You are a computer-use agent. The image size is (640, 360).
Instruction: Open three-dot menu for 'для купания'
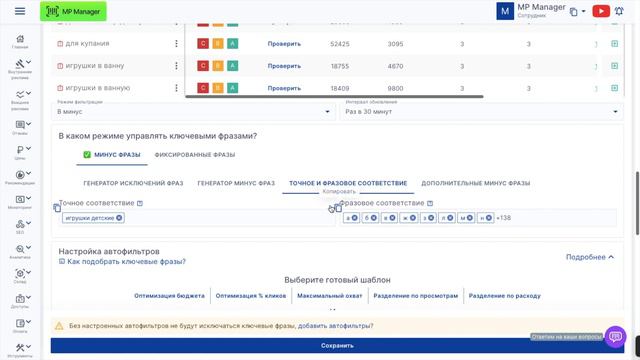[176, 43]
